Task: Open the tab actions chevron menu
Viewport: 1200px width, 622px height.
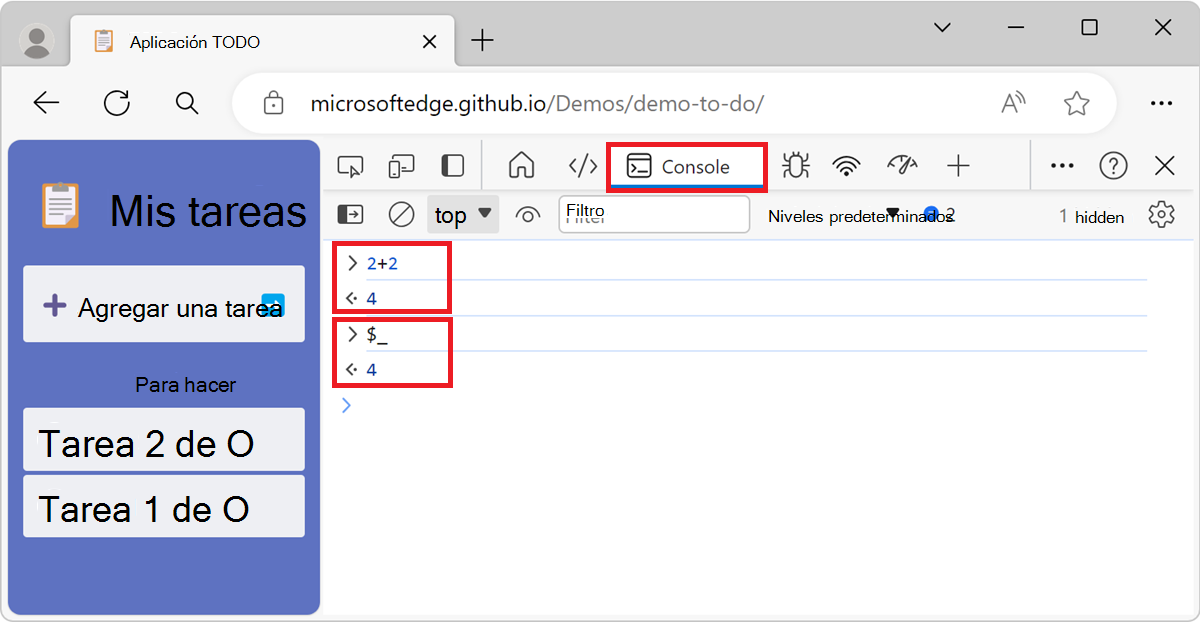Action: (942, 28)
